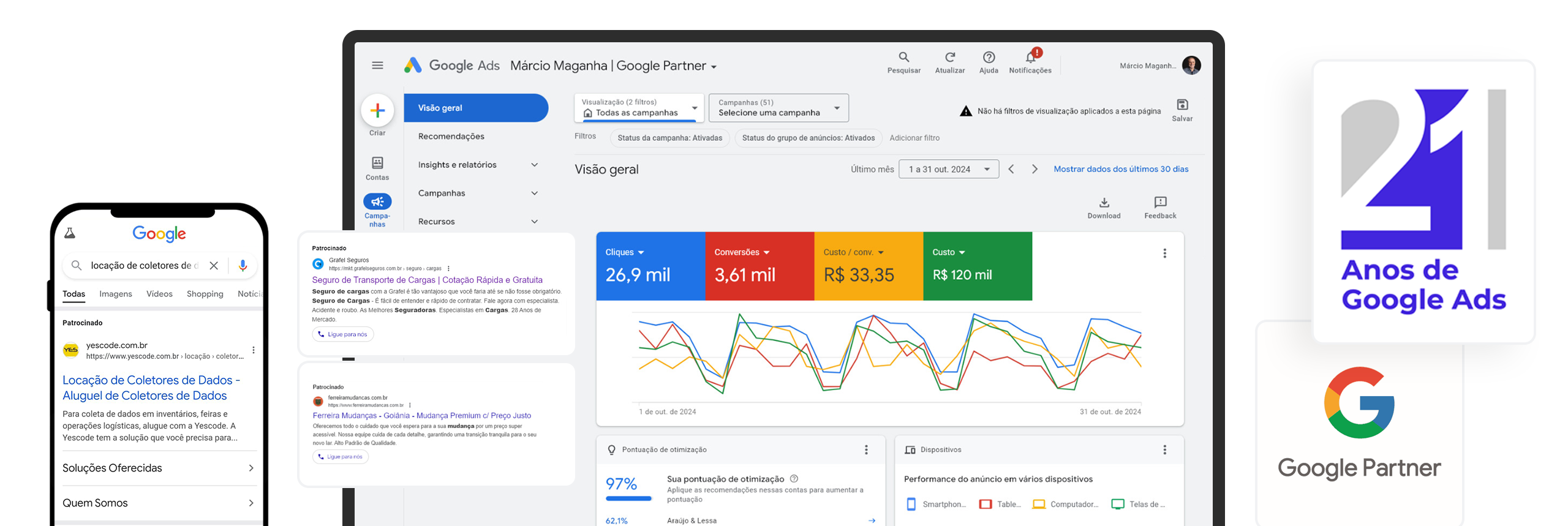Click Mostrar dados dos últimos 30 dias
Viewport: 1568px width, 526px height.
1120,169
